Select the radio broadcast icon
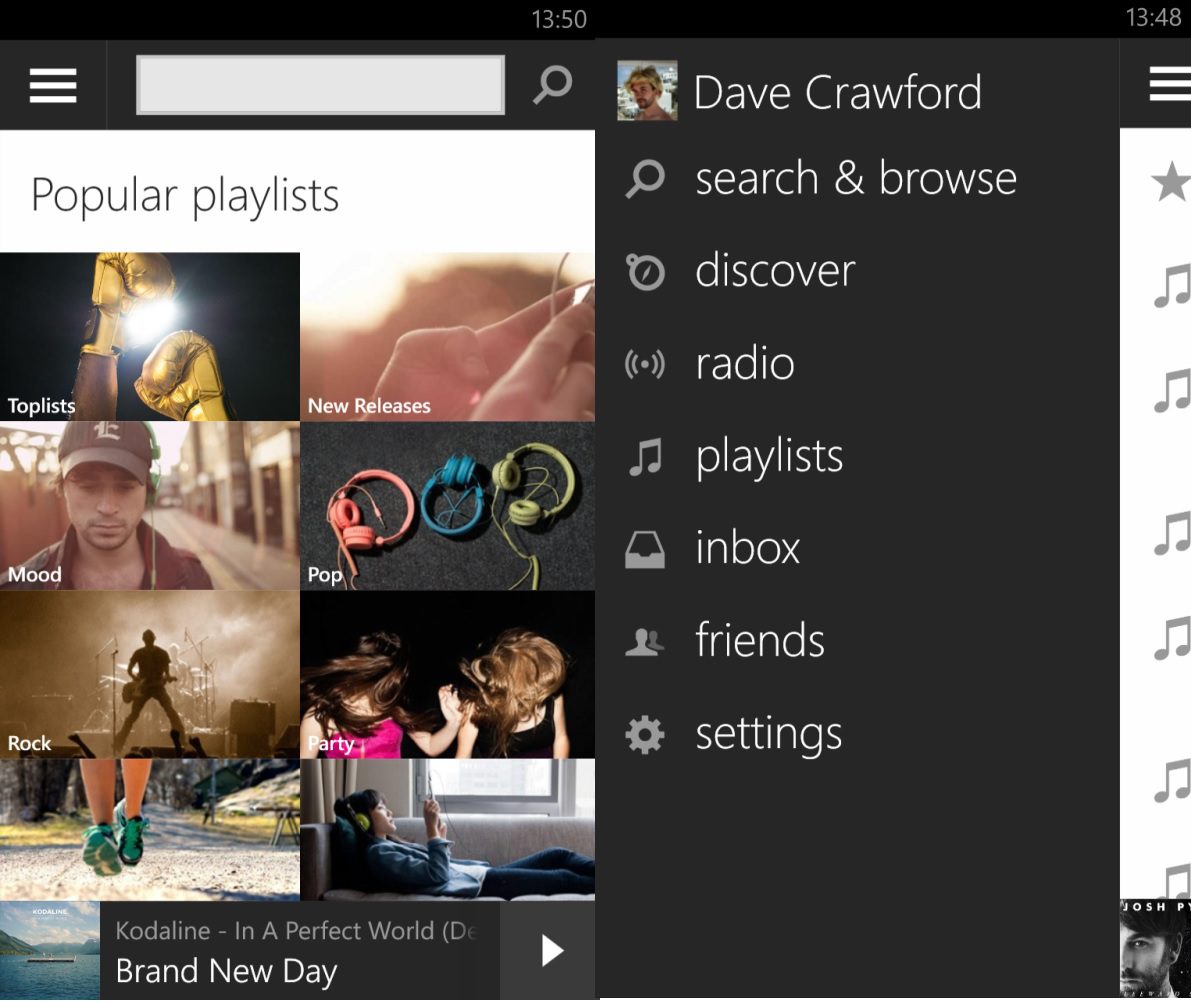The height and width of the screenshot is (1002, 1191). [x=646, y=363]
